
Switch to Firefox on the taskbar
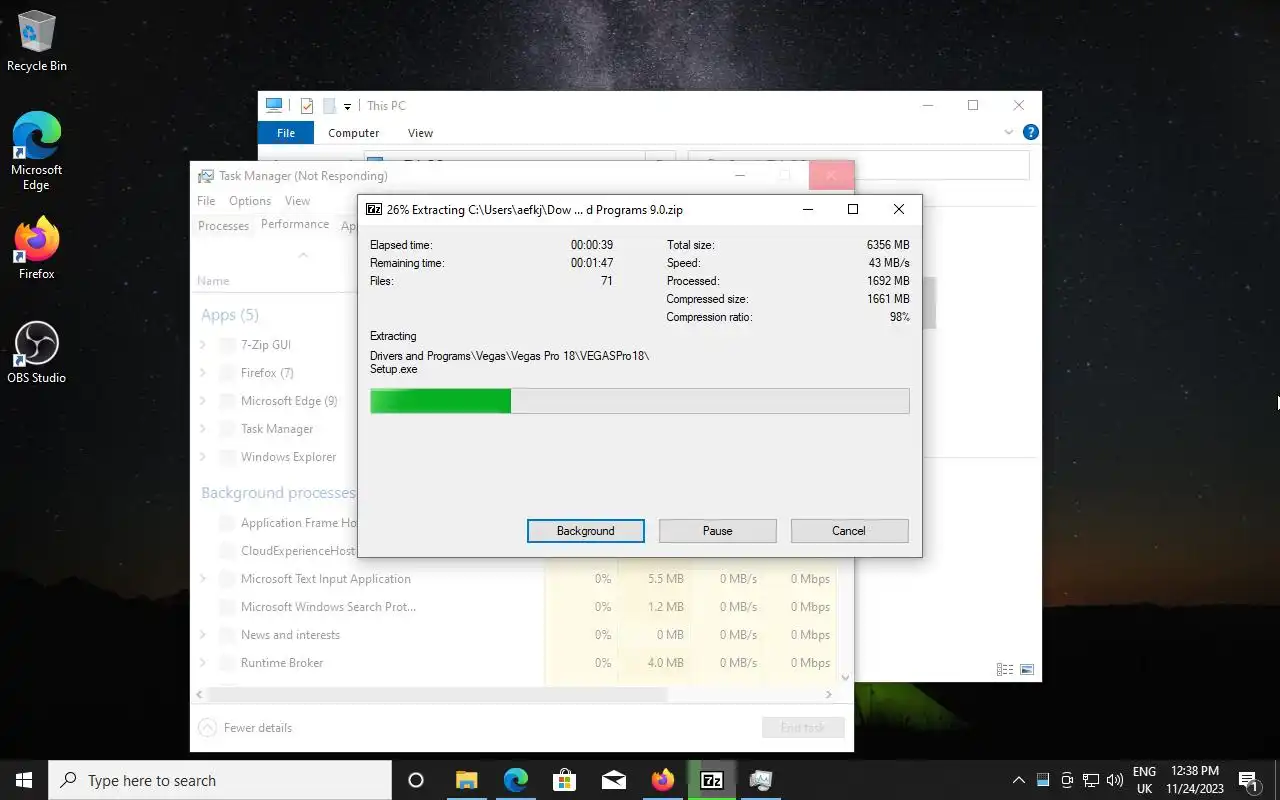point(663,780)
